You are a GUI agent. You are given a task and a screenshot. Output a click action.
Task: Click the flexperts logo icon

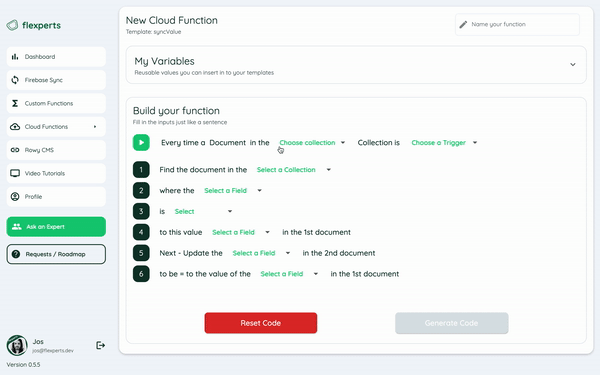pos(12,25)
